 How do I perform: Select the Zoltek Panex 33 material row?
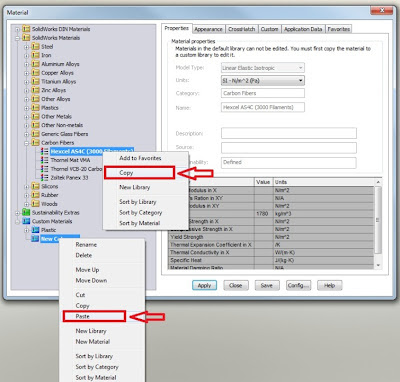tap(70, 177)
